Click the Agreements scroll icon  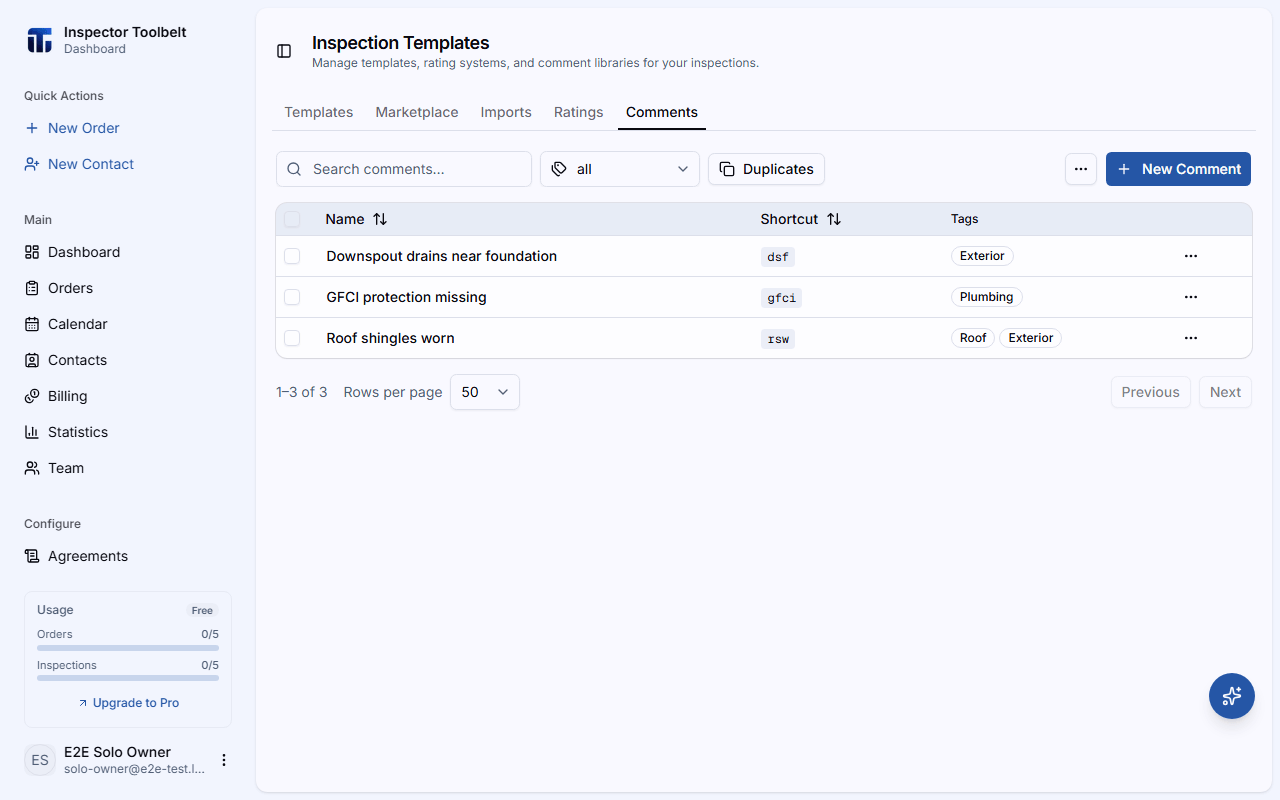(x=32, y=556)
